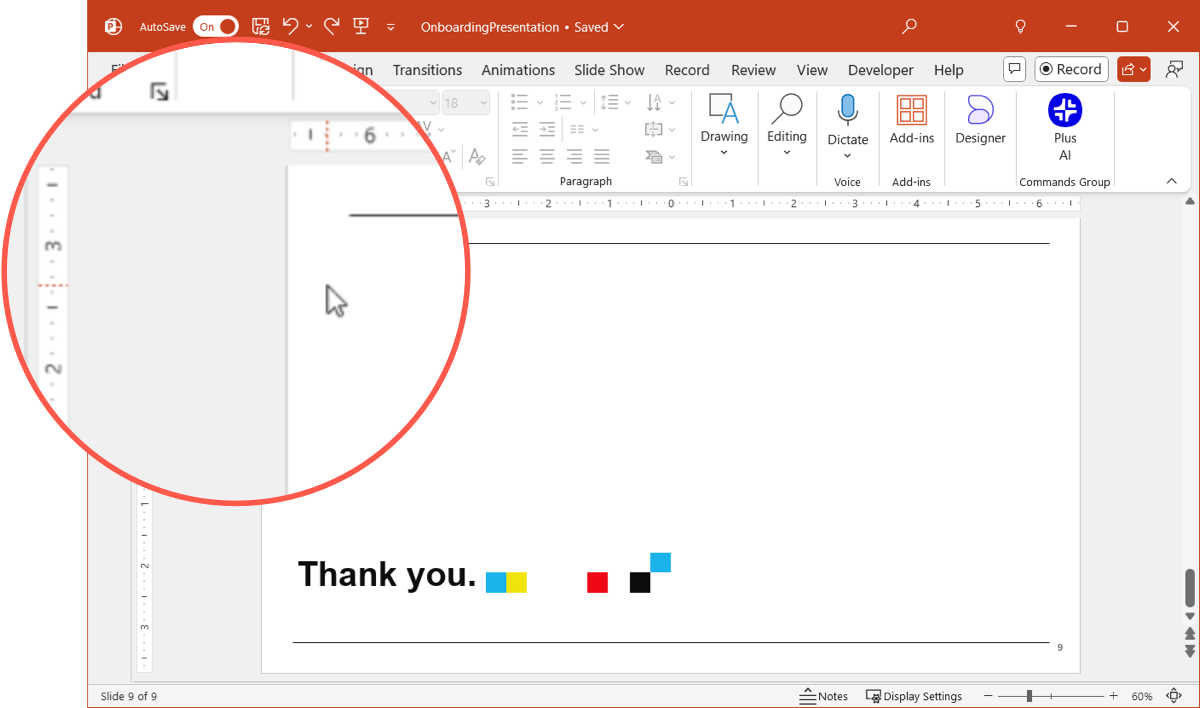Click the Bullets list icon
1200x708 pixels.
click(x=519, y=102)
